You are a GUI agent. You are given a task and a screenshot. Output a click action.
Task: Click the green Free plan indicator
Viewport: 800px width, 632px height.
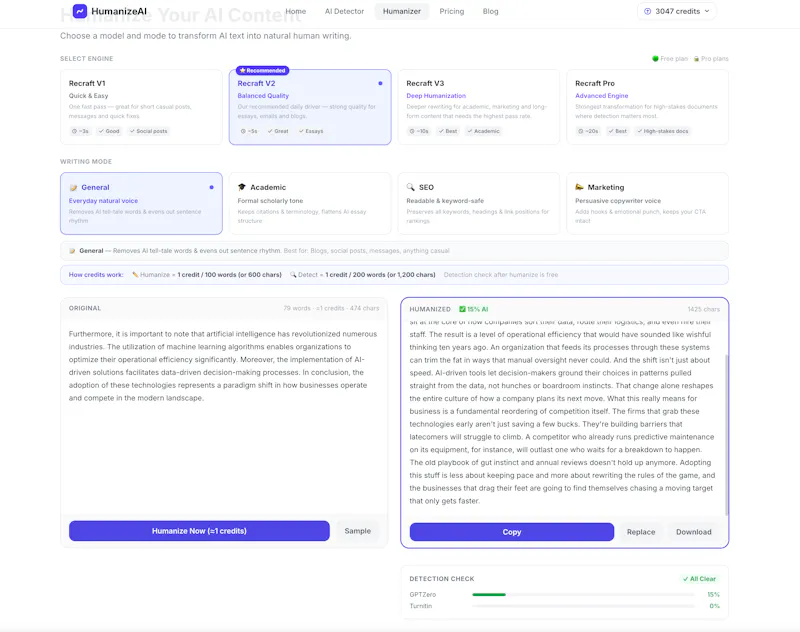[x=656, y=59]
